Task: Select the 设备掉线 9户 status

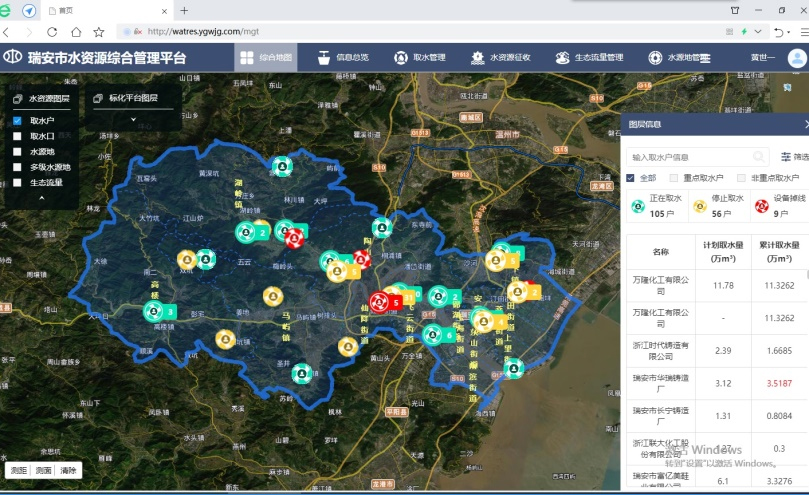Action: click(780, 206)
